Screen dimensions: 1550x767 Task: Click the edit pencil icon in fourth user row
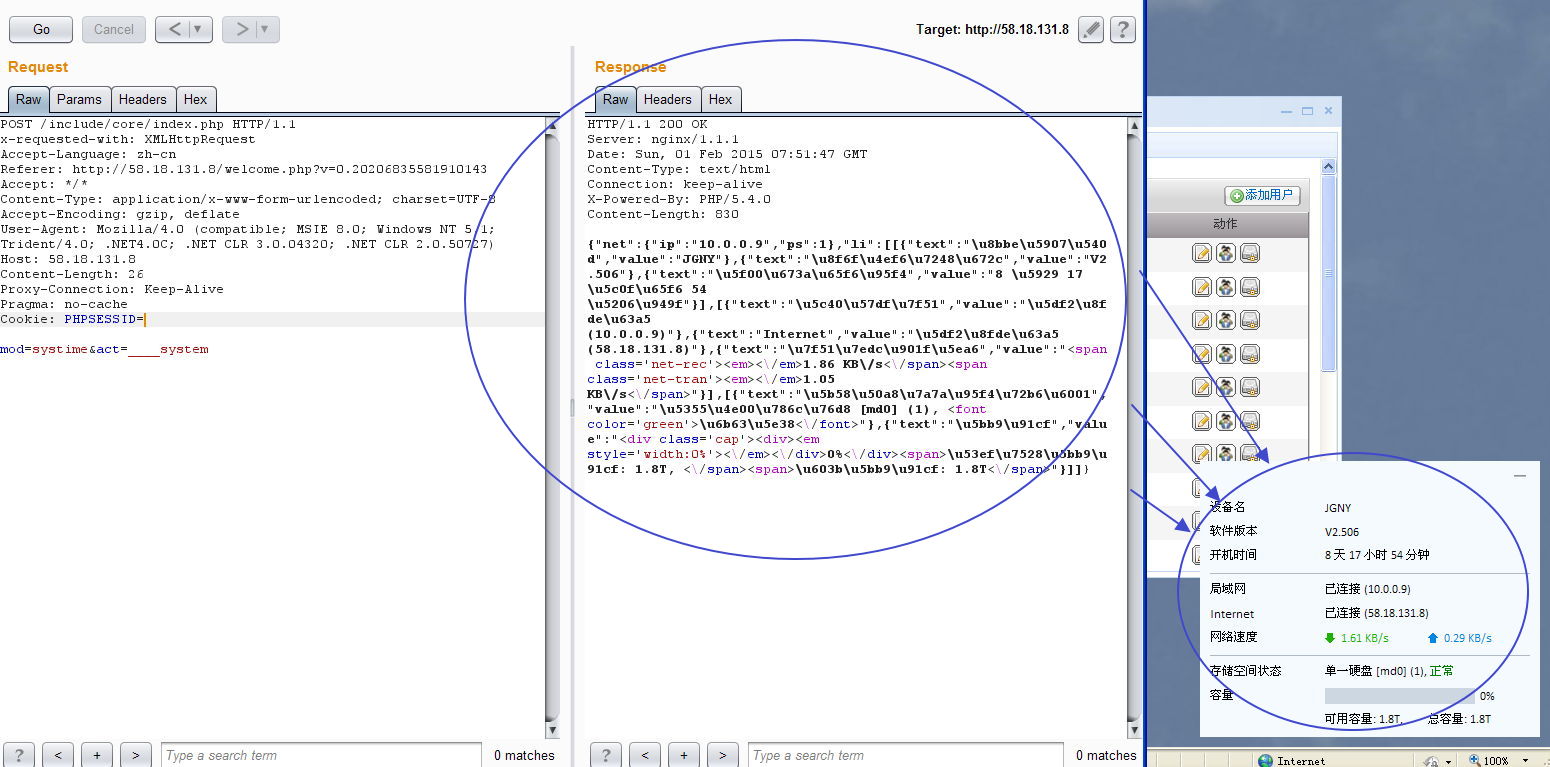[x=1202, y=354]
